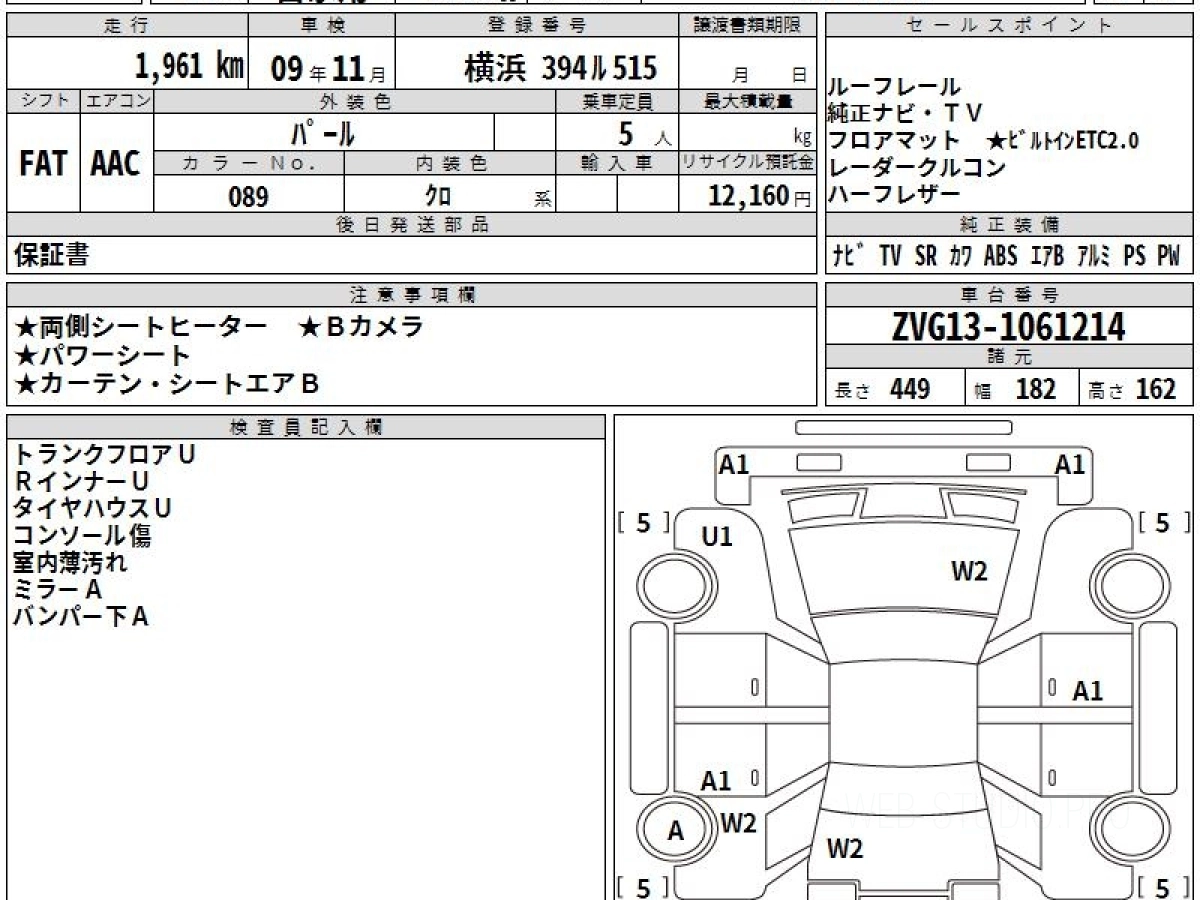Select the recycle deposit "12,160円"
1200x900 pixels.
pyautogui.click(x=760, y=196)
